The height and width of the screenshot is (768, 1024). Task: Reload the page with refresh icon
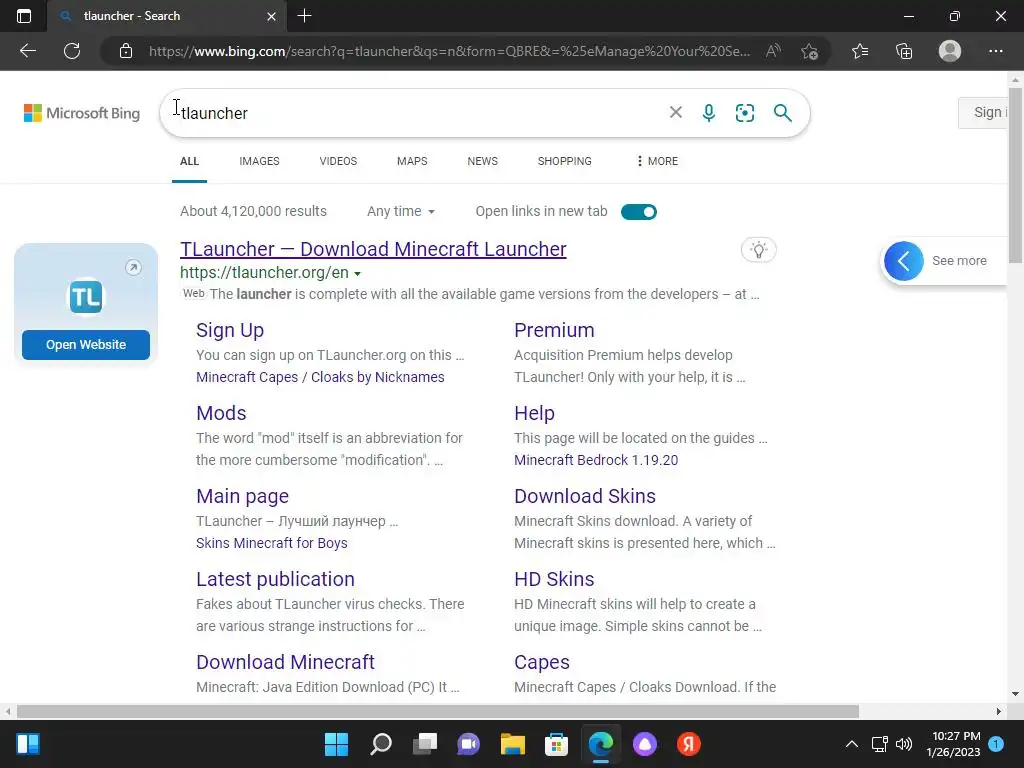(72, 51)
